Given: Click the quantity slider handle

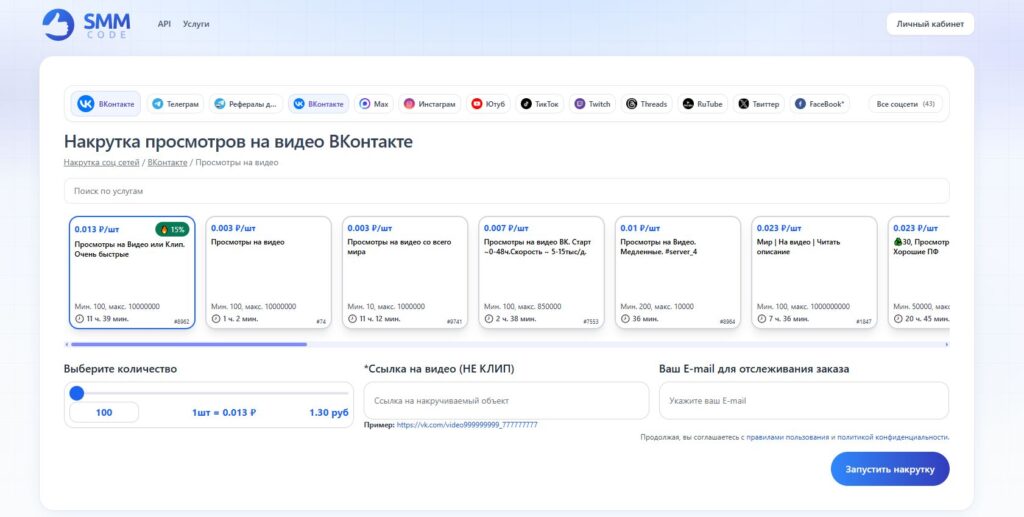Looking at the screenshot, I should coord(77,393).
